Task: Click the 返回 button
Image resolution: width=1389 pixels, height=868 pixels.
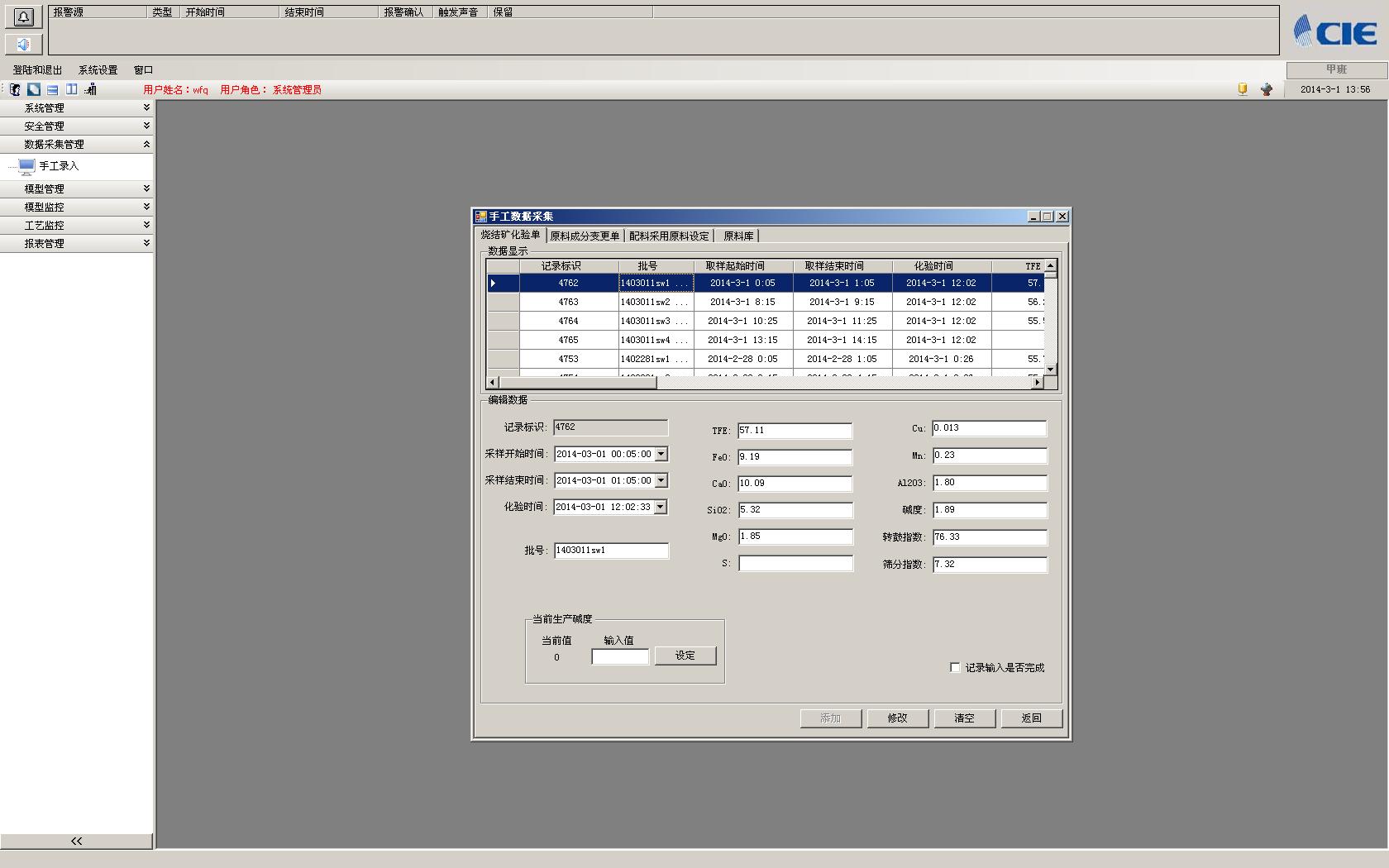Action: (x=1032, y=718)
